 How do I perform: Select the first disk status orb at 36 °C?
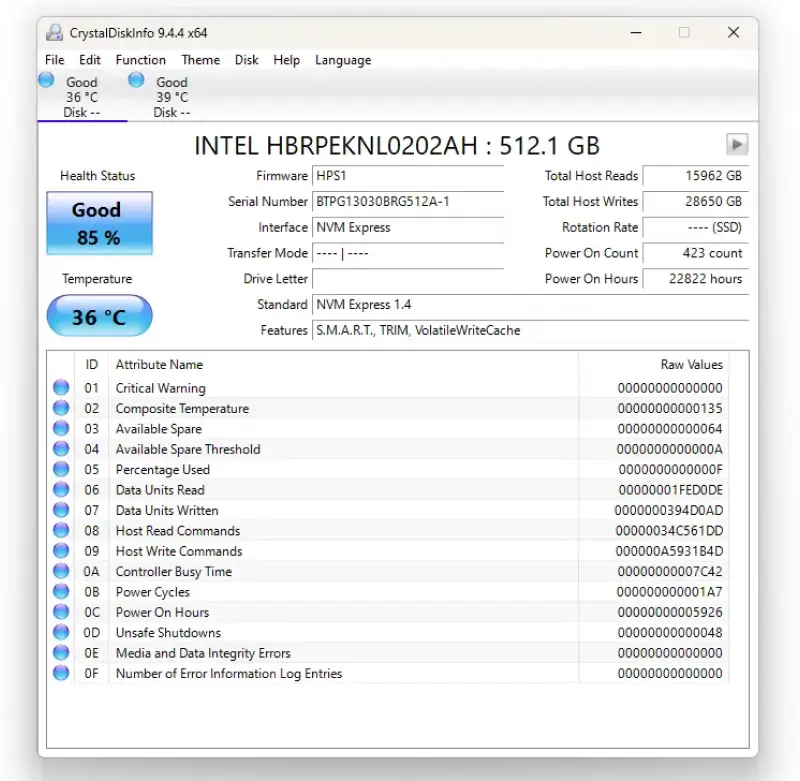pyautogui.click(x=46, y=80)
